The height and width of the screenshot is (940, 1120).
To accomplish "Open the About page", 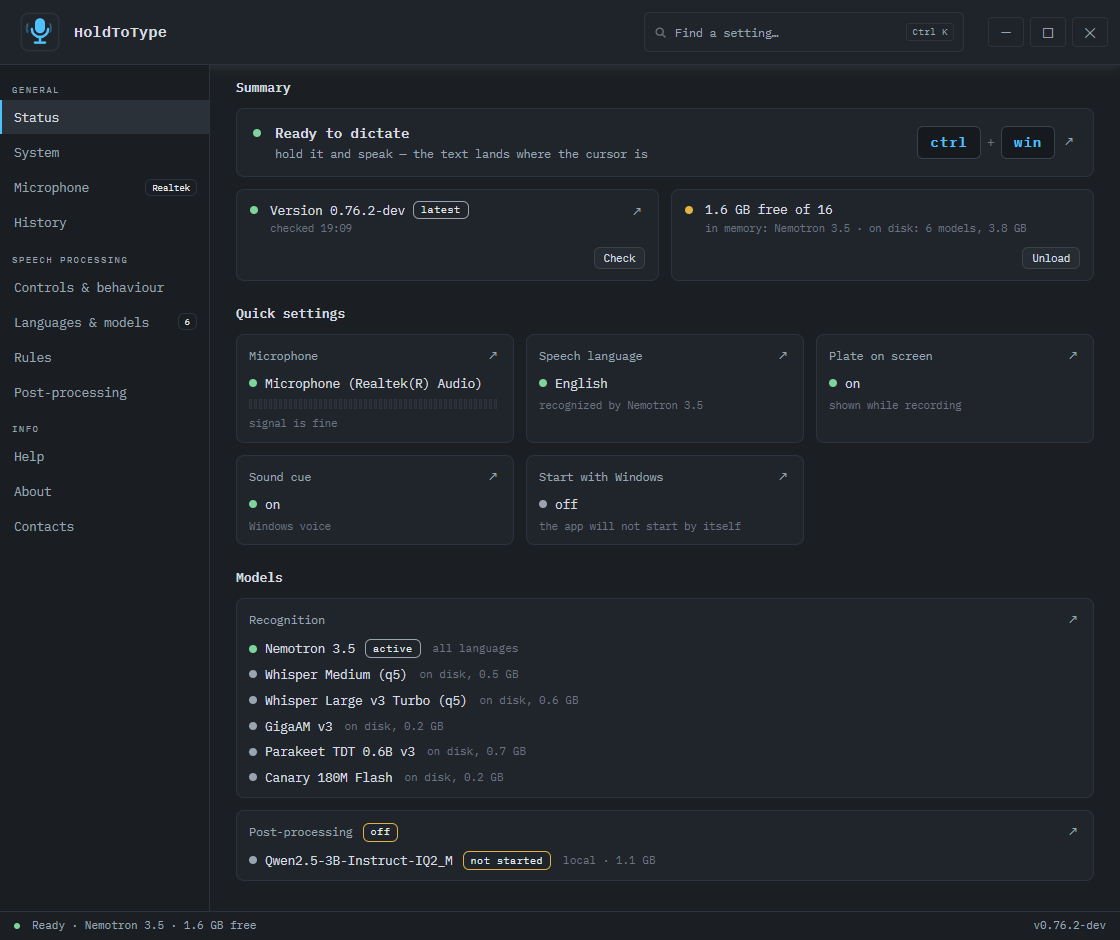I will pyautogui.click(x=105, y=491).
